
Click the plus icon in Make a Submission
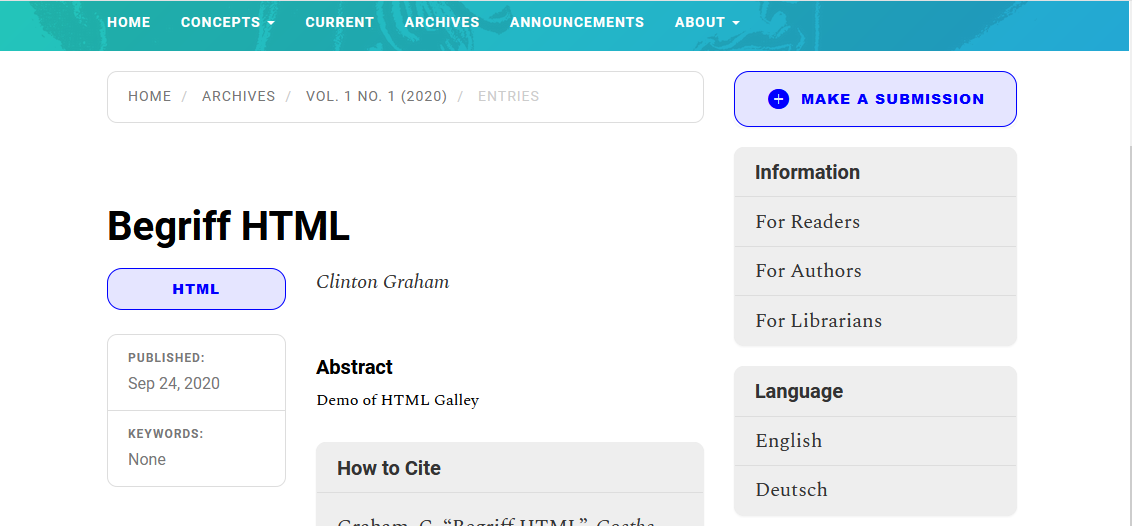tap(778, 99)
